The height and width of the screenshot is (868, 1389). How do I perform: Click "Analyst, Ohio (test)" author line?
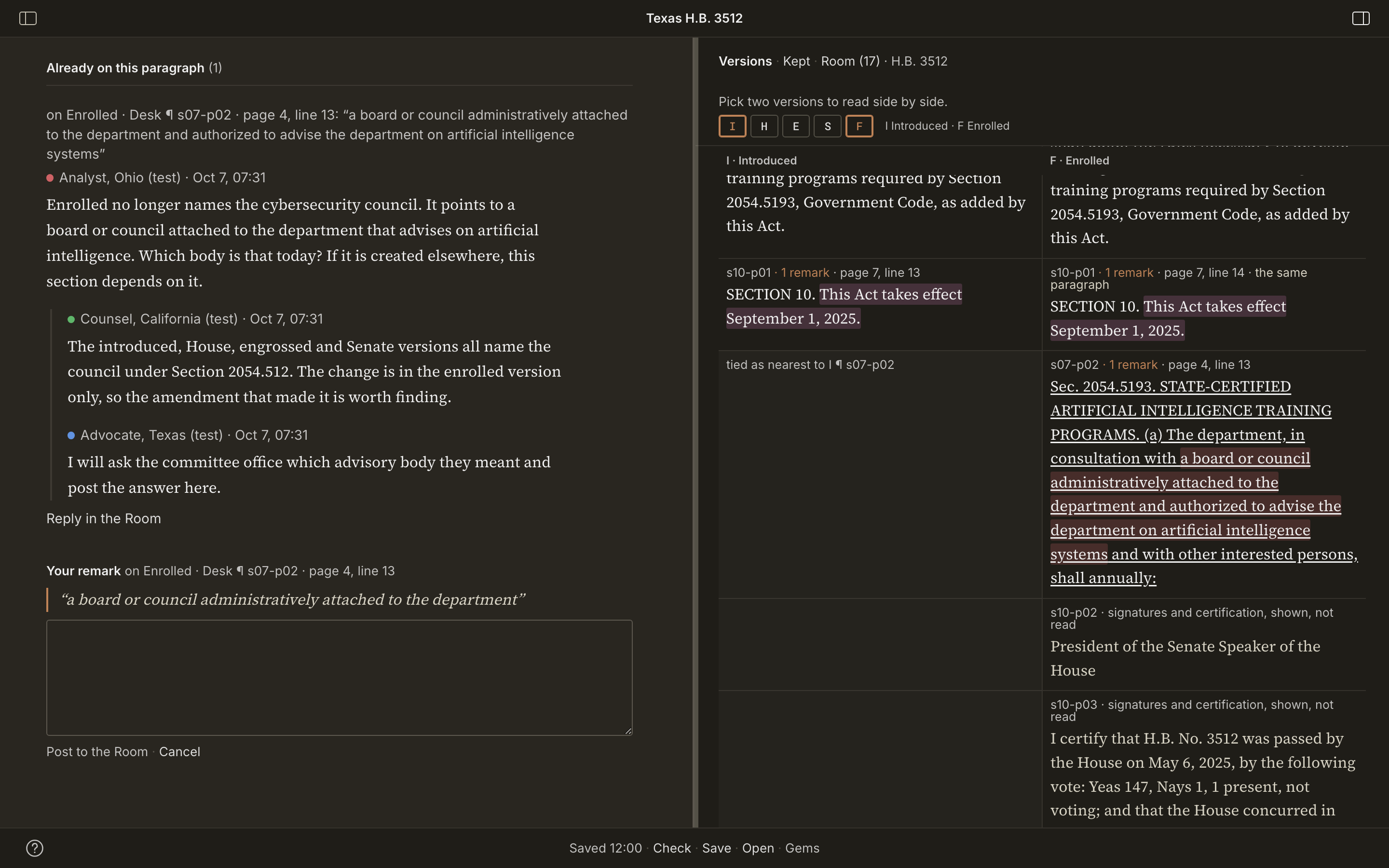point(156,178)
